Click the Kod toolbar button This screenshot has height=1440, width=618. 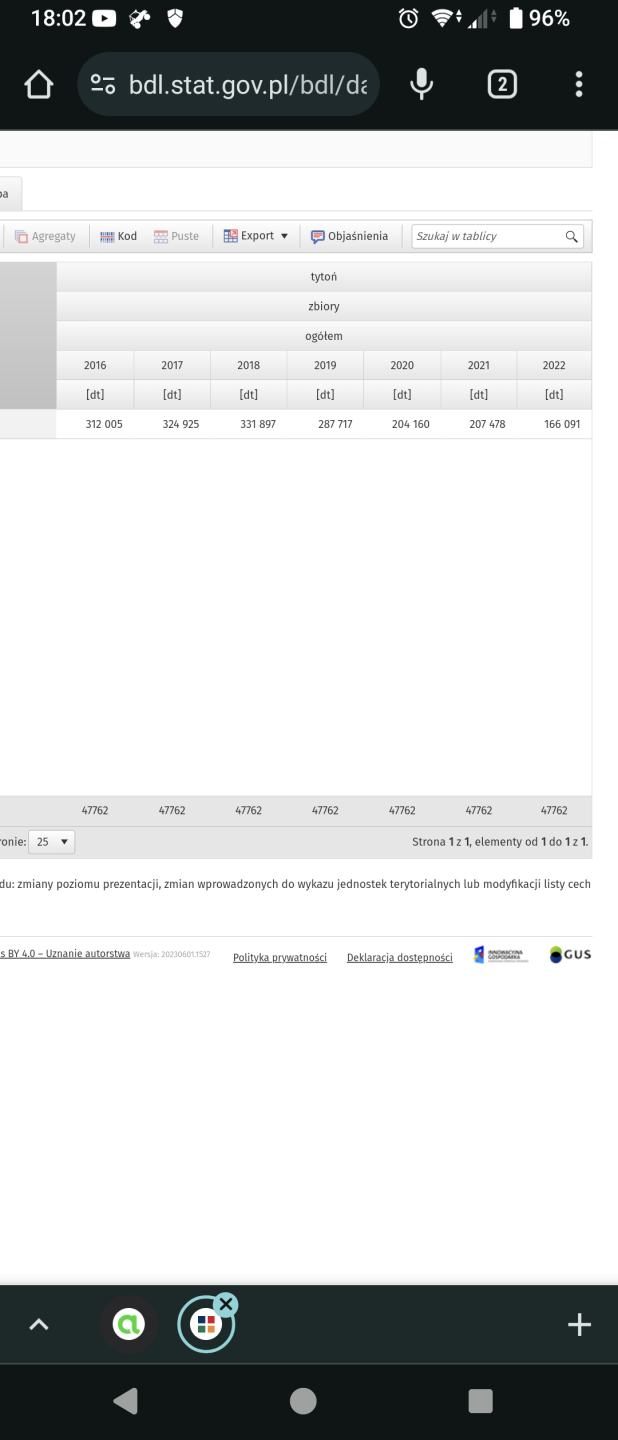click(x=118, y=237)
